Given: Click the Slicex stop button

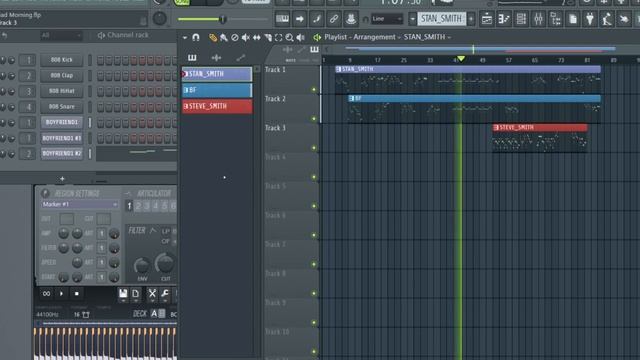Looking at the screenshot, I should tap(76, 293).
